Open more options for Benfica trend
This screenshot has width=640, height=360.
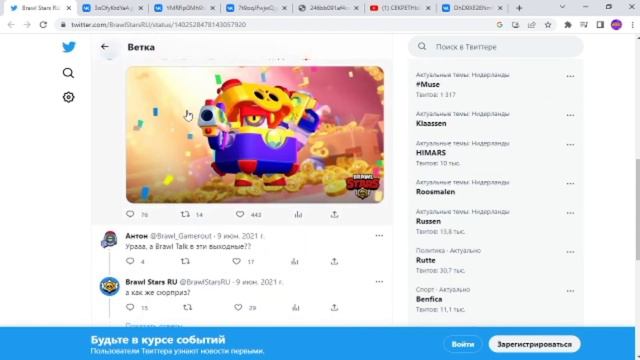tap(570, 291)
